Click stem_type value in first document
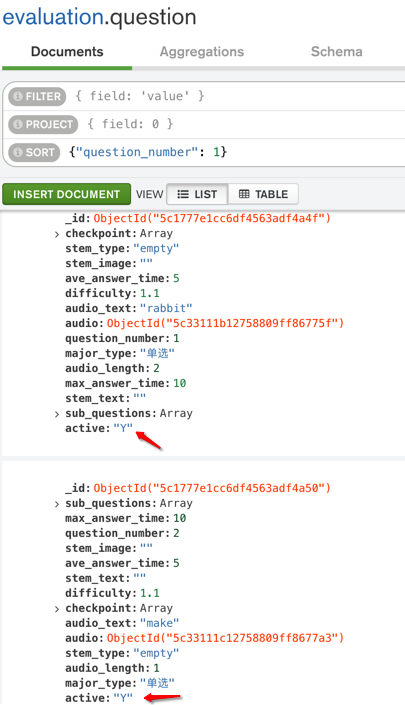 point(156,248)
